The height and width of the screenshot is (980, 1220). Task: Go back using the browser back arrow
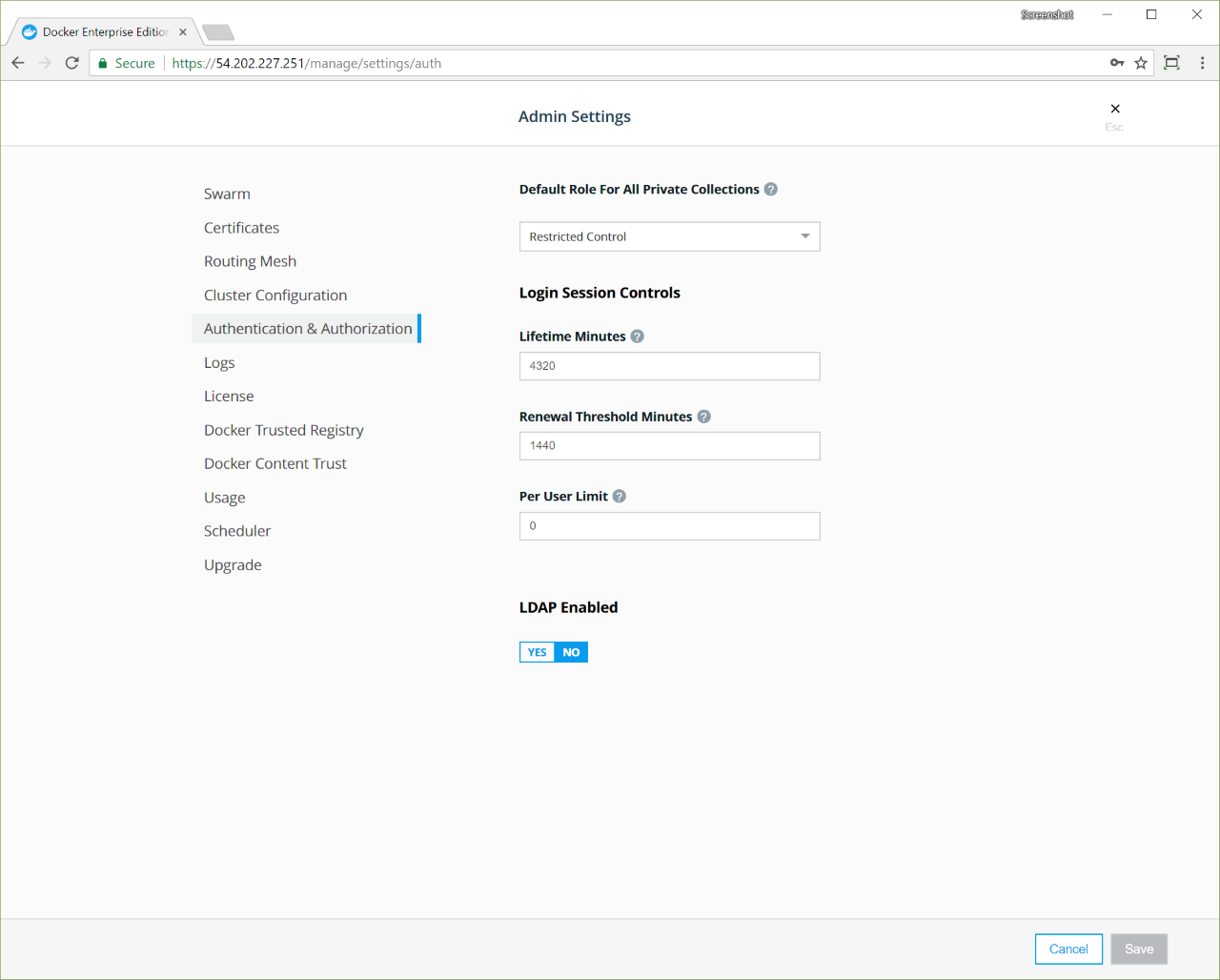pyautogui.click(x=18, y=63)
